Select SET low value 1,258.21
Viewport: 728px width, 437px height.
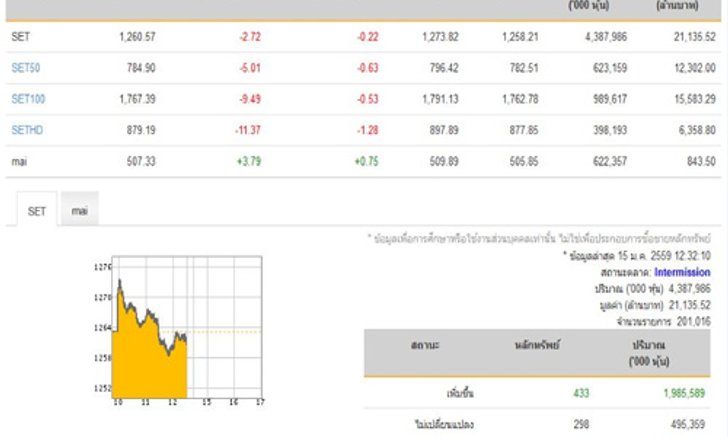520,37
